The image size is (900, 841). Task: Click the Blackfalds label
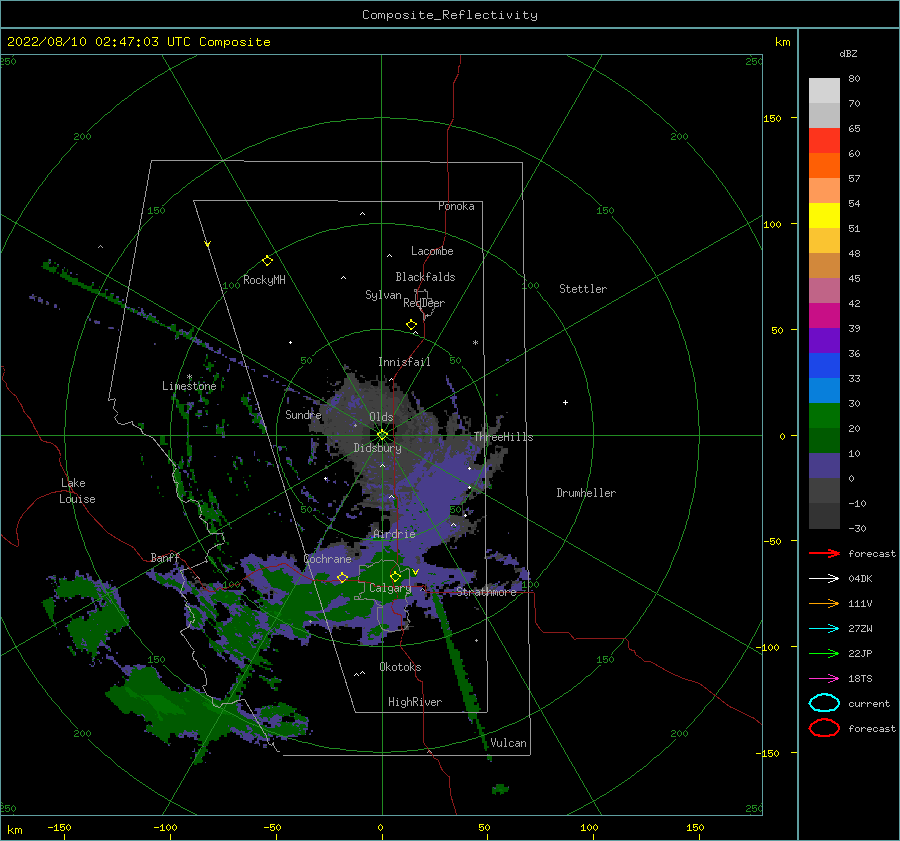[x=425, y=277]
